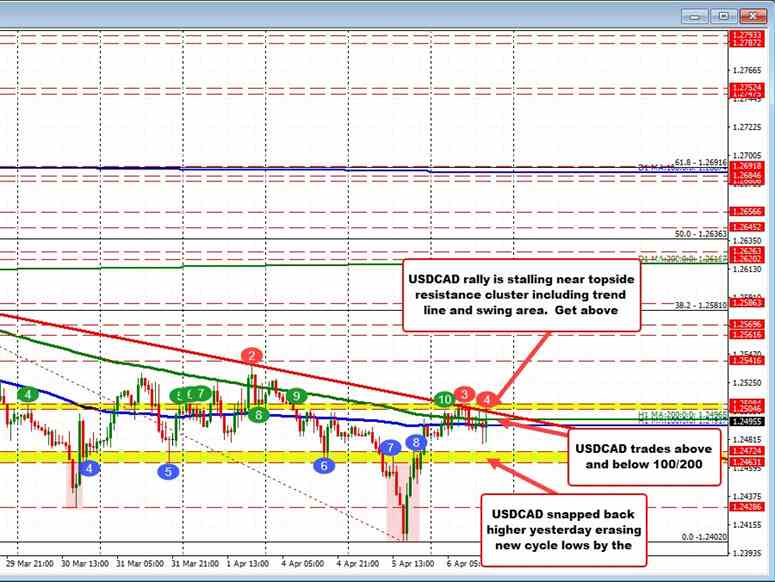This screenshot has width=775, height=582.
Task: Click the 'USDCAD snapped back higher' text box
Action: pyautogui.click(x=563, y=530)
